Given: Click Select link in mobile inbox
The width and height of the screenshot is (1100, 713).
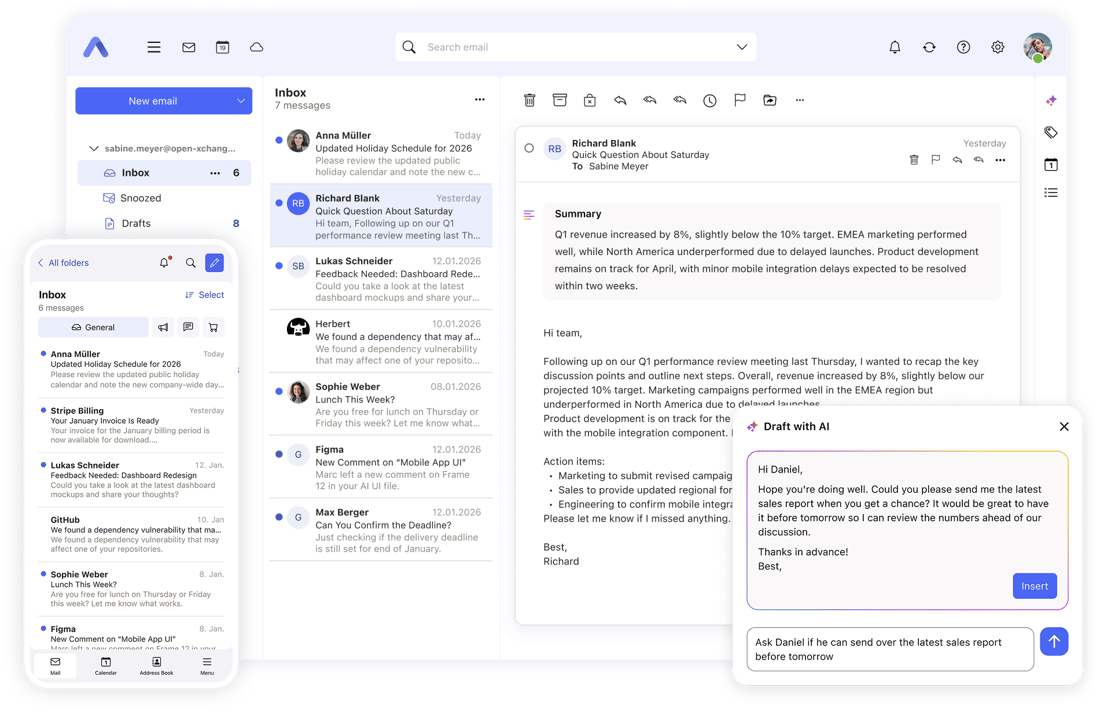Looking at the screenshot, I should (205, 295).
